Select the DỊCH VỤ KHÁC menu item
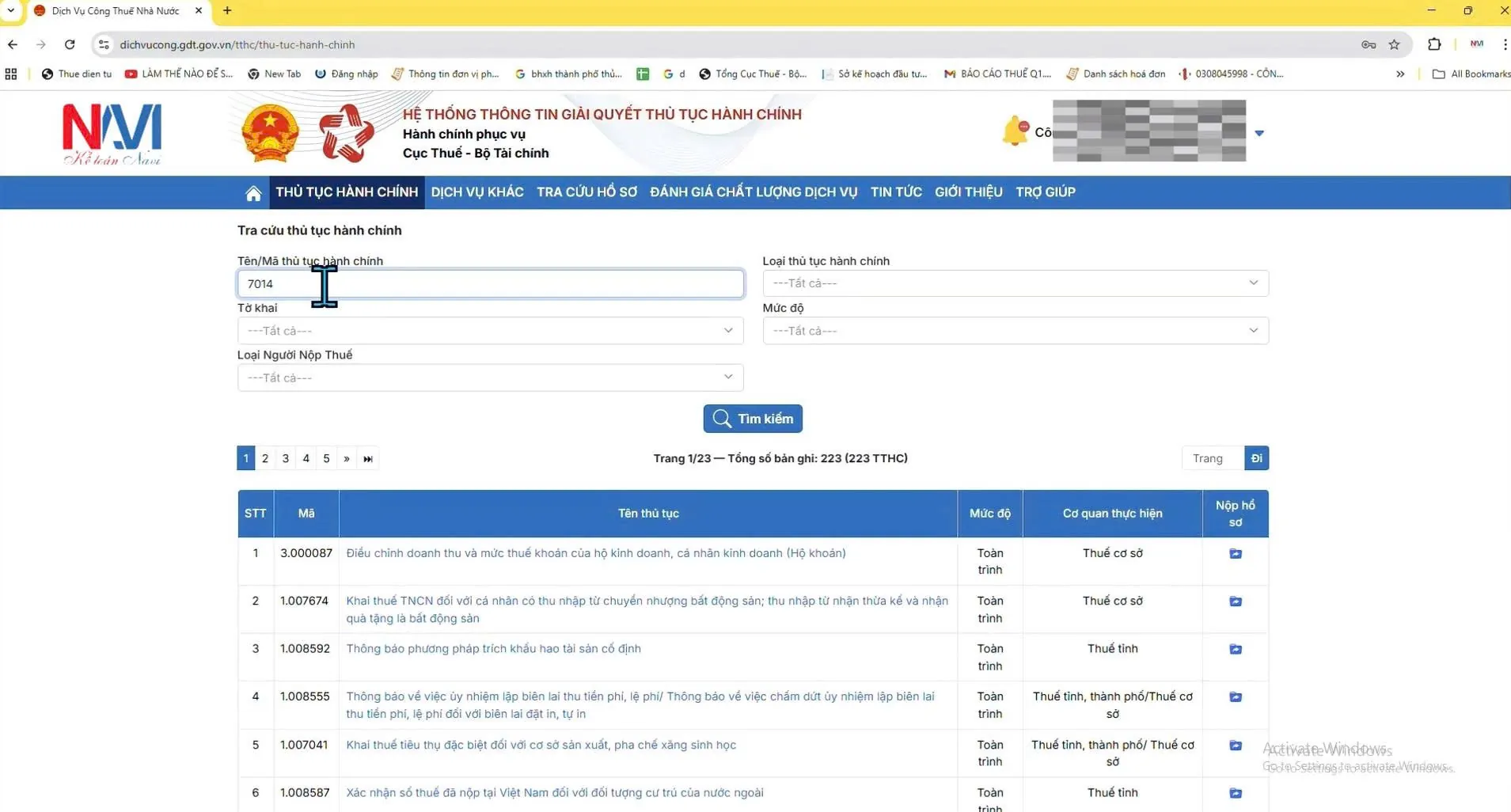Viewport: 1511px width, 812px height. [x=476, y=192]
